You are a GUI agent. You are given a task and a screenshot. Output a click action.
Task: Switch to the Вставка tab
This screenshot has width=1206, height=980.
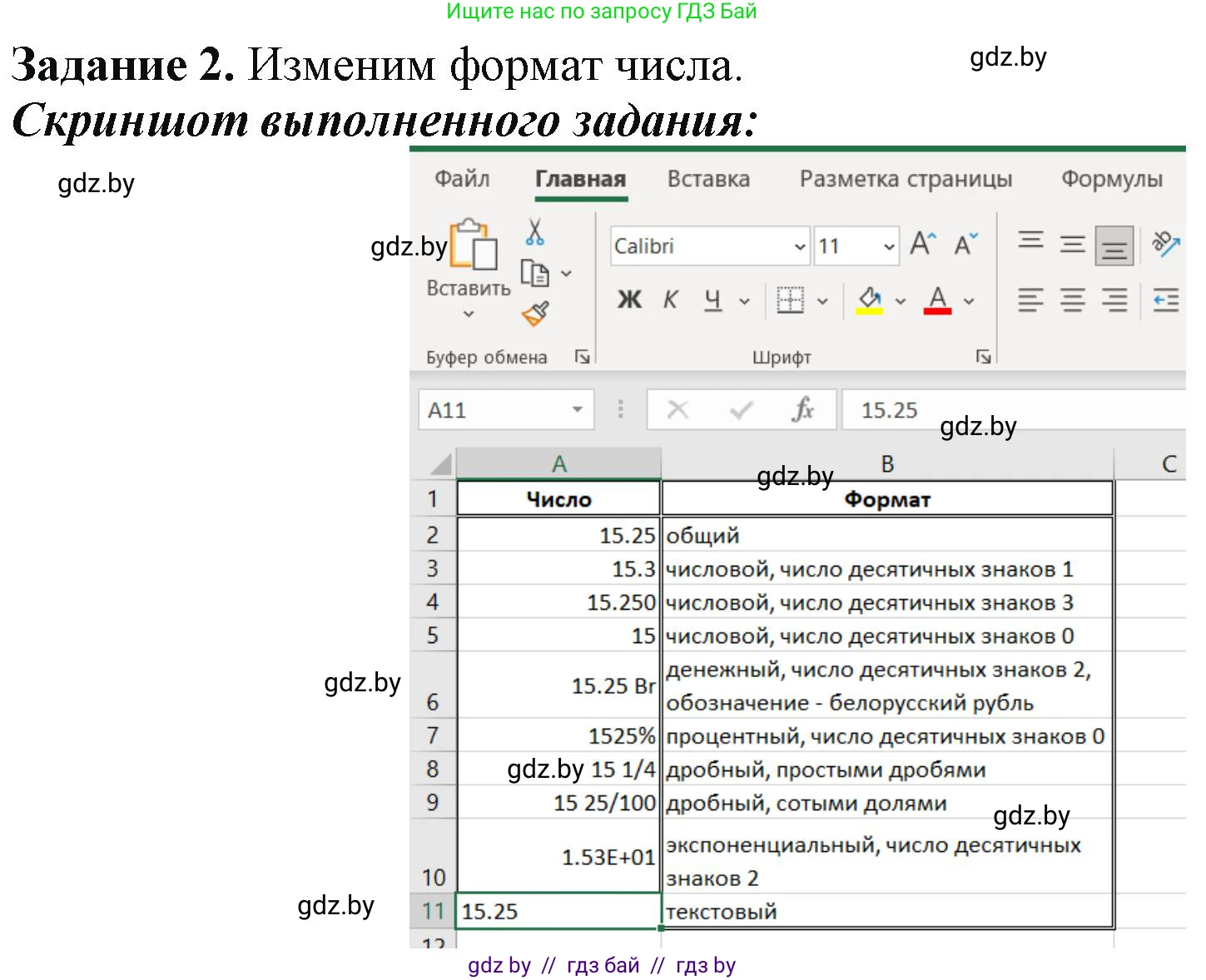708,178
